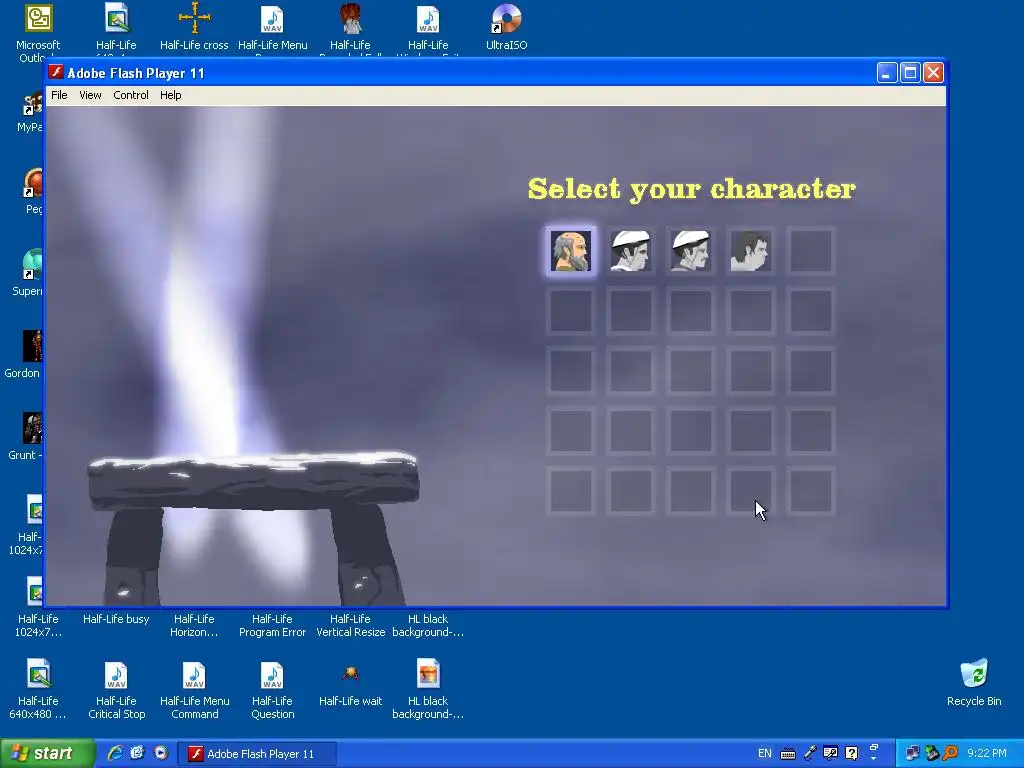Launch Windows Media Player from Quick Launch
1024x768 pixels.
(x=161, y=753)
